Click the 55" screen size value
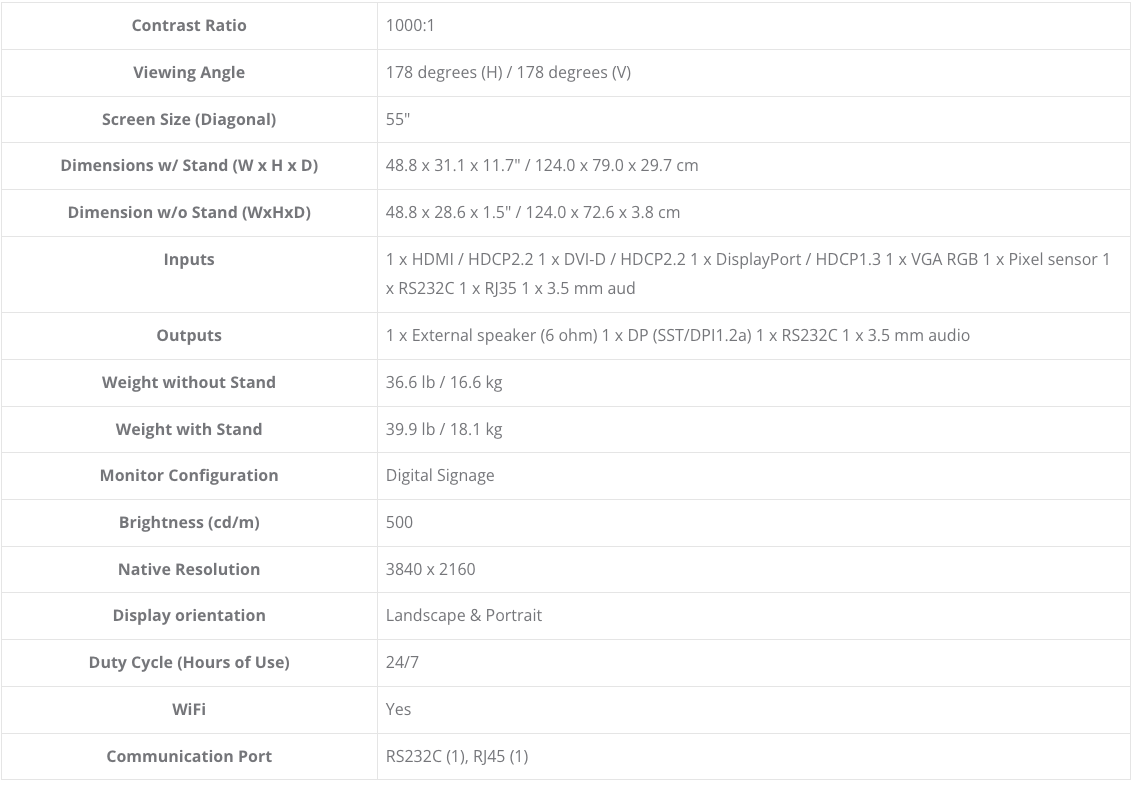Image resolution: width=1131 pixels, height=806 pixels. coord(398,119)
